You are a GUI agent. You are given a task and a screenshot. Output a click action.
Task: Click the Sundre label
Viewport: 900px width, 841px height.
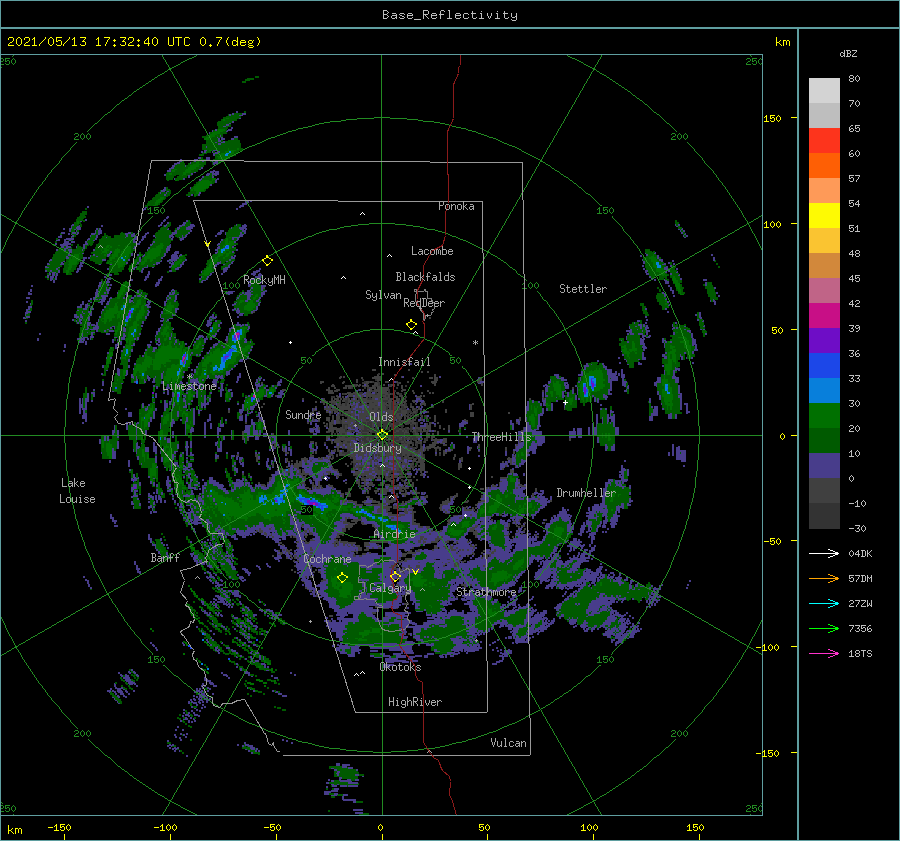coord(303,414)
